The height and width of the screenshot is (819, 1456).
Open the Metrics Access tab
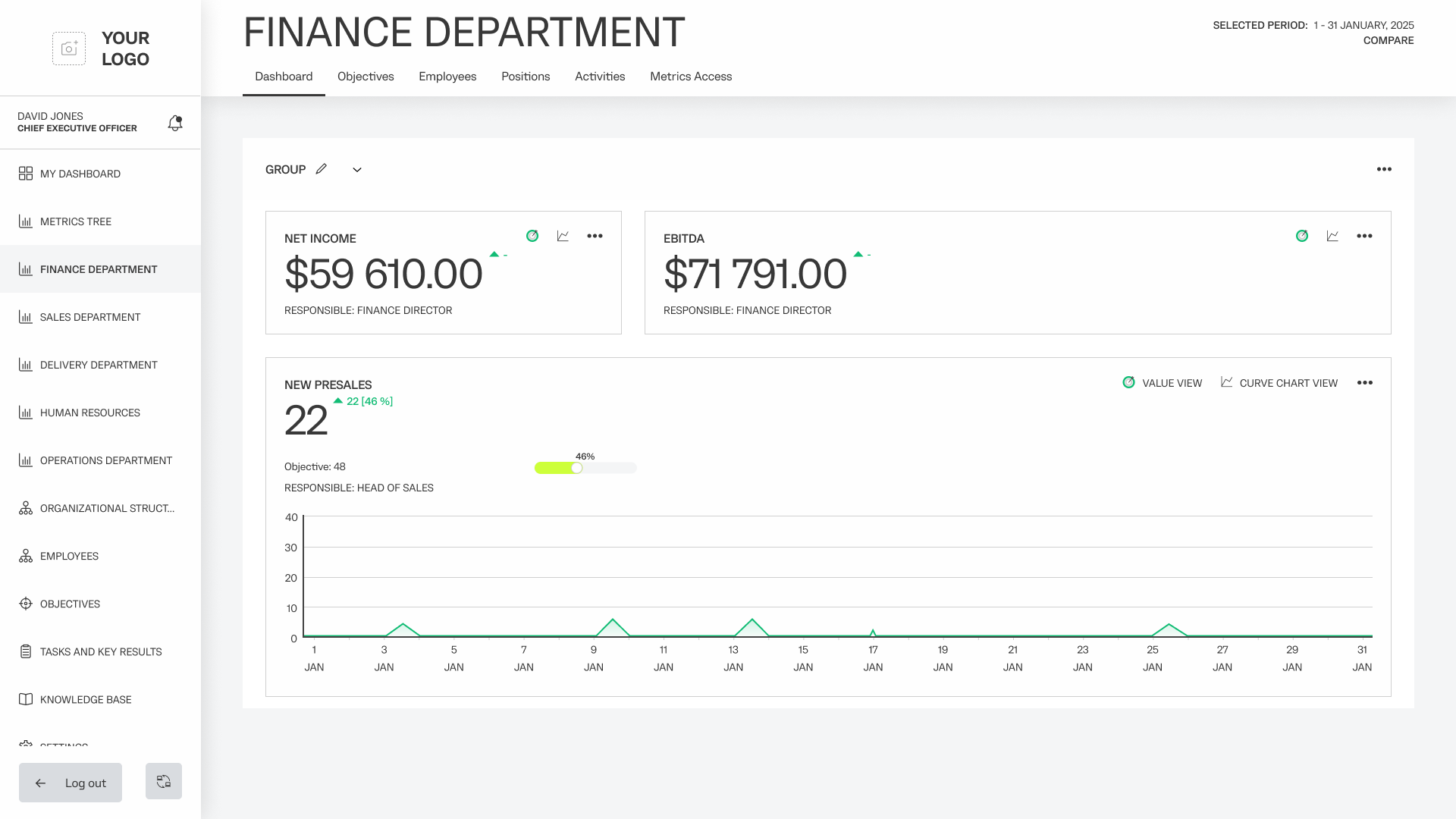pos(691,77)
